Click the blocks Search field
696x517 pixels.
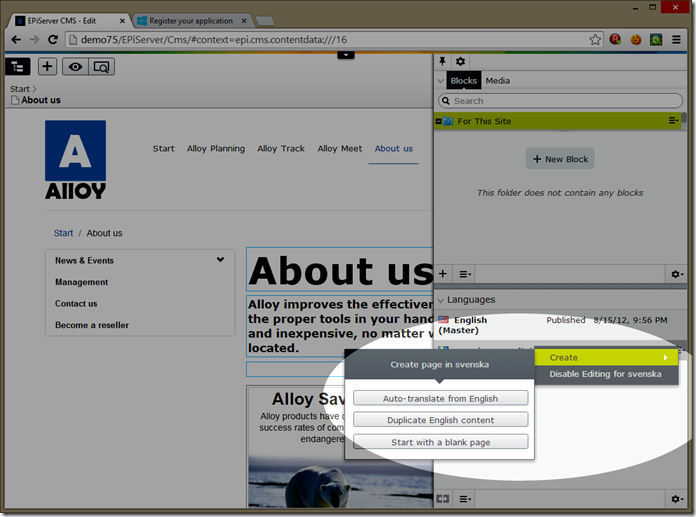point(560,101)
